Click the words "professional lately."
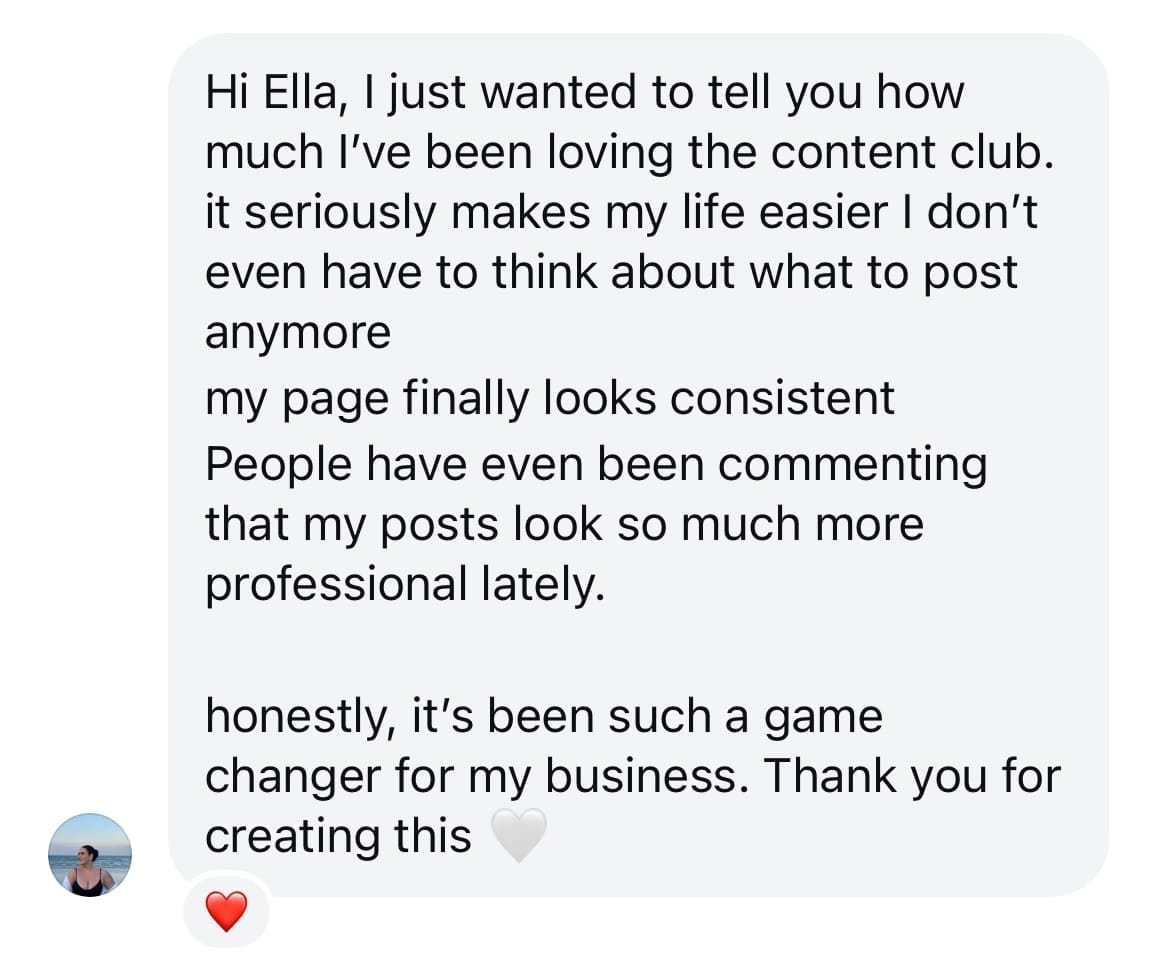 (405, 584)
